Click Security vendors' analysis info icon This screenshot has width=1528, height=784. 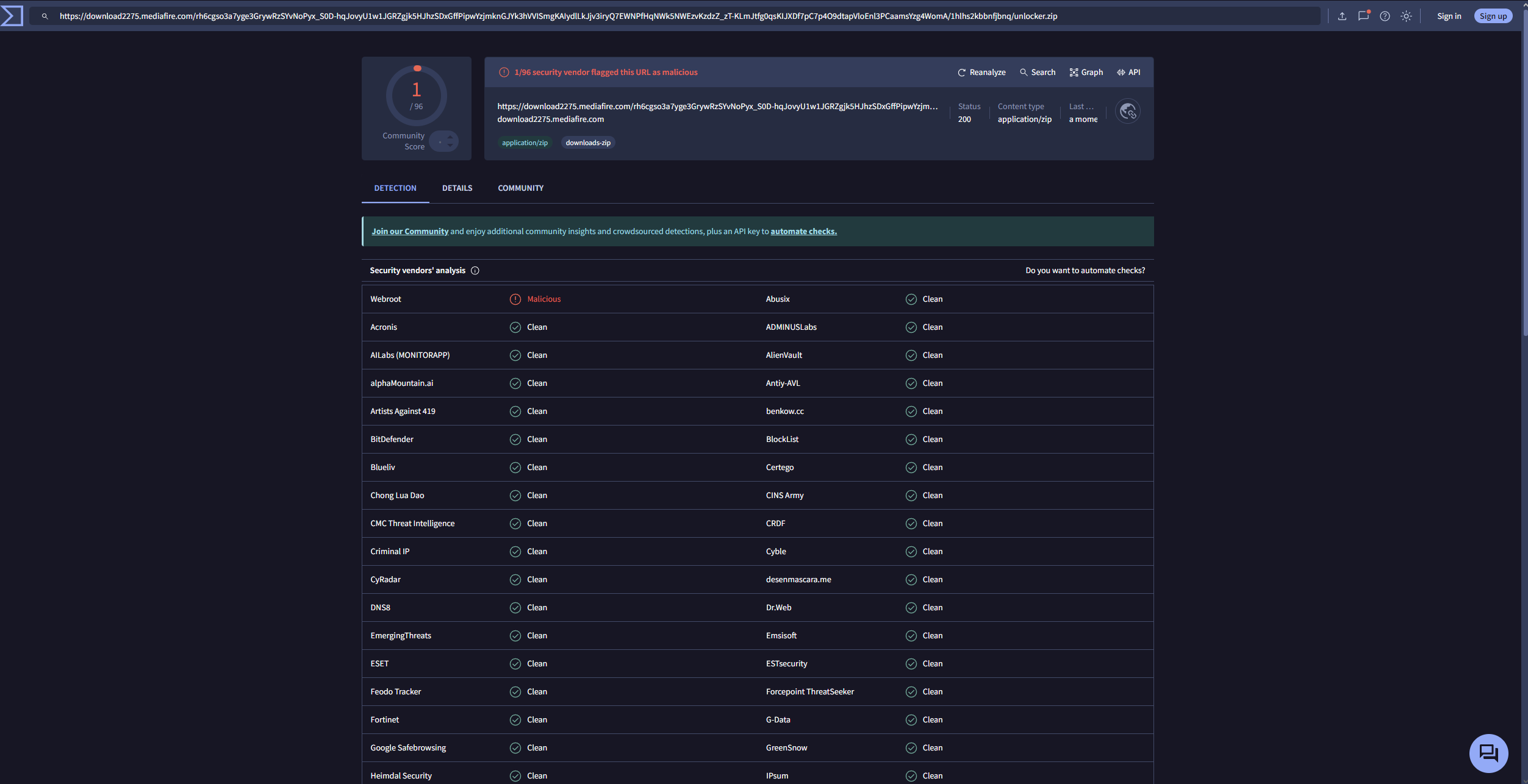475,271
